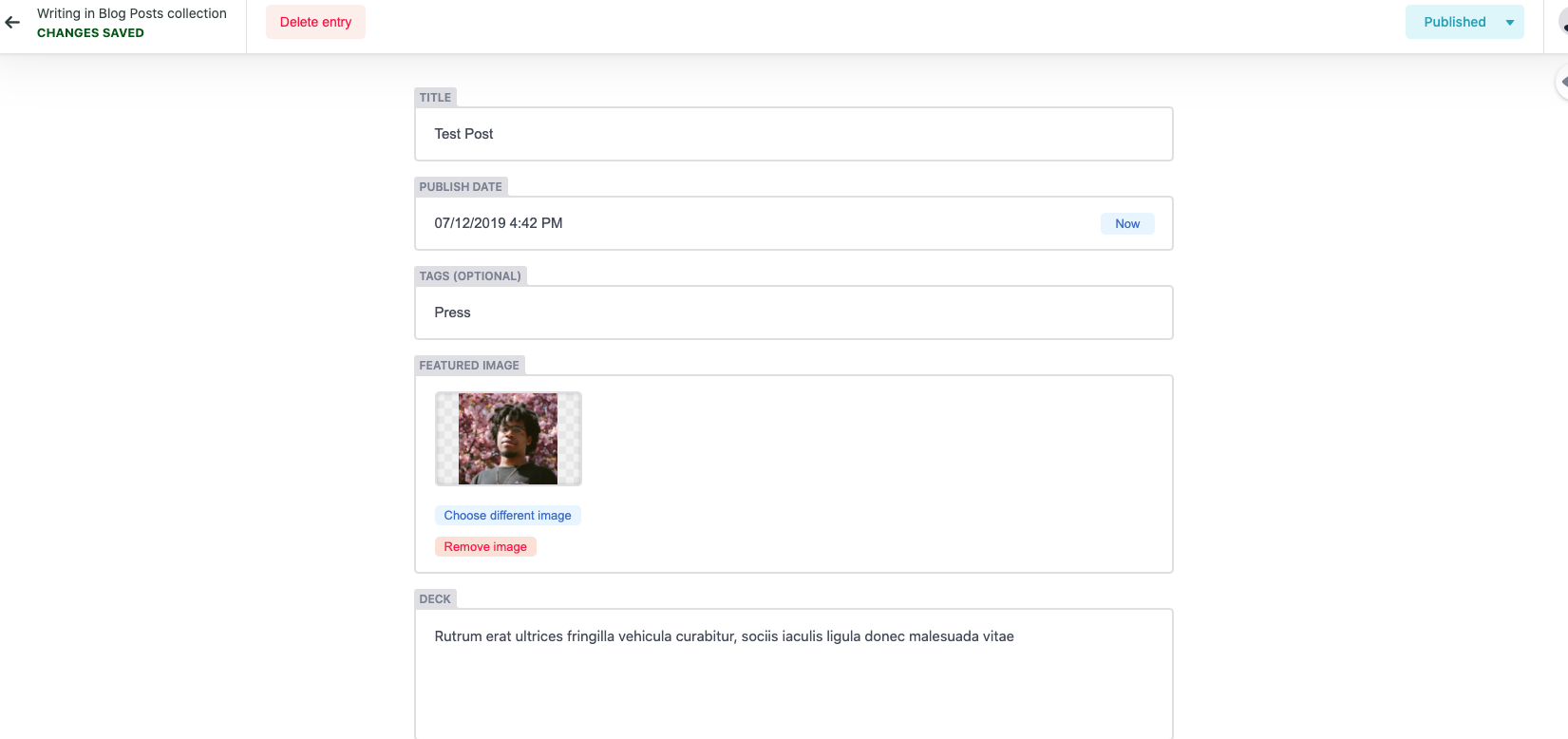This screenshot has width=1568, height=739.
Task: Click the Tags input field
Action: [x=794, y=313]
